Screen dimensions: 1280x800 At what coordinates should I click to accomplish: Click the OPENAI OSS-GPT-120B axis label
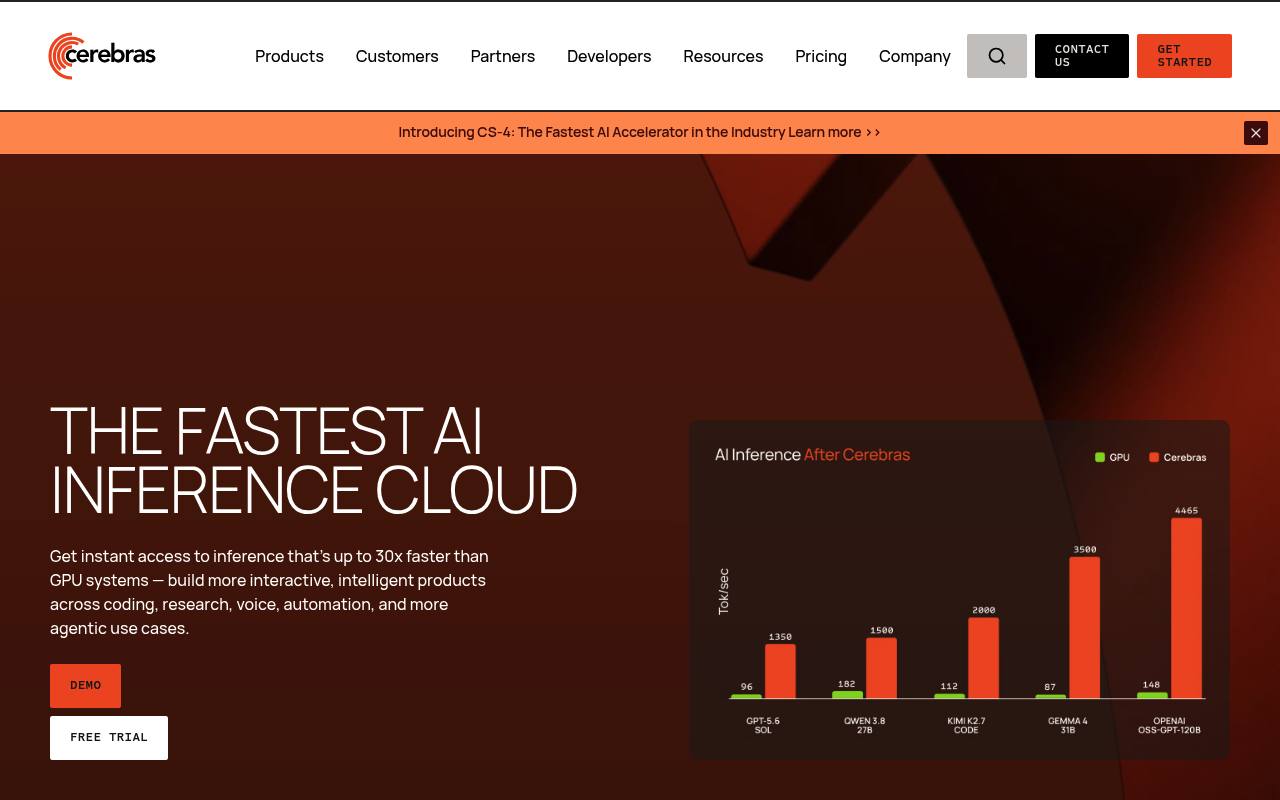[x=1169, y=725]
